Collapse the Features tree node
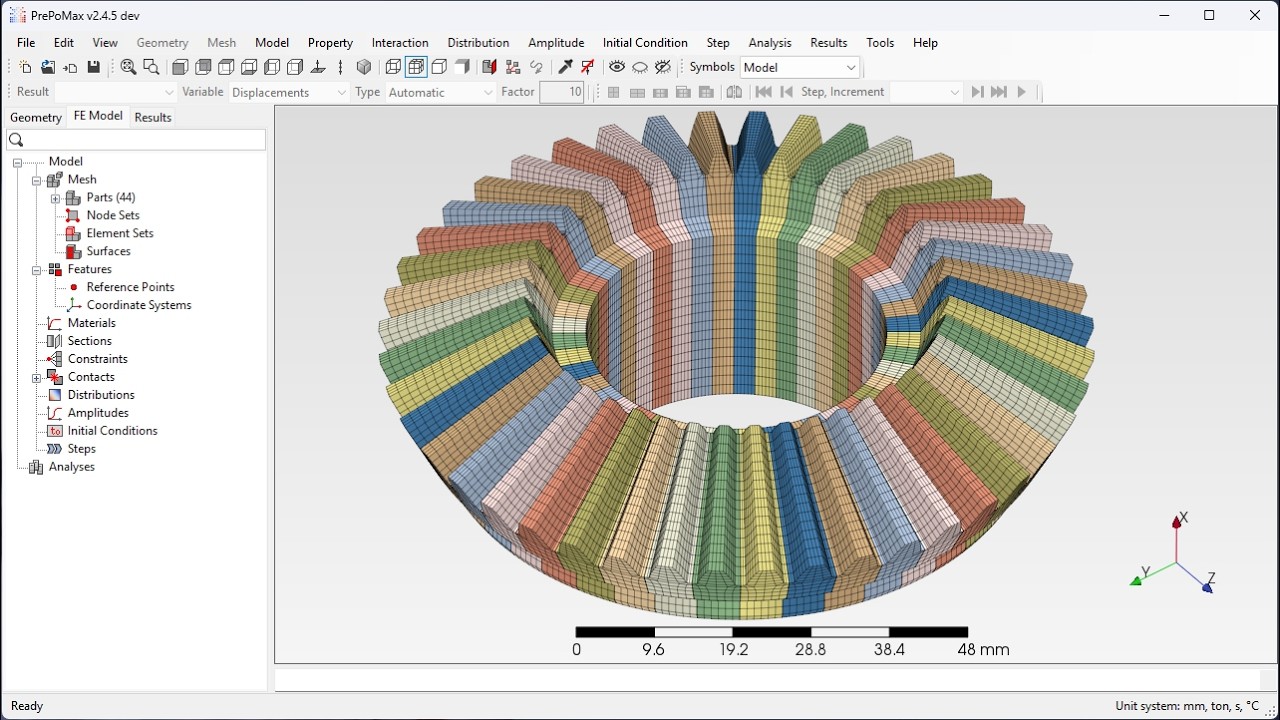This screenshot has height=720, width=1280. [36, 270]
